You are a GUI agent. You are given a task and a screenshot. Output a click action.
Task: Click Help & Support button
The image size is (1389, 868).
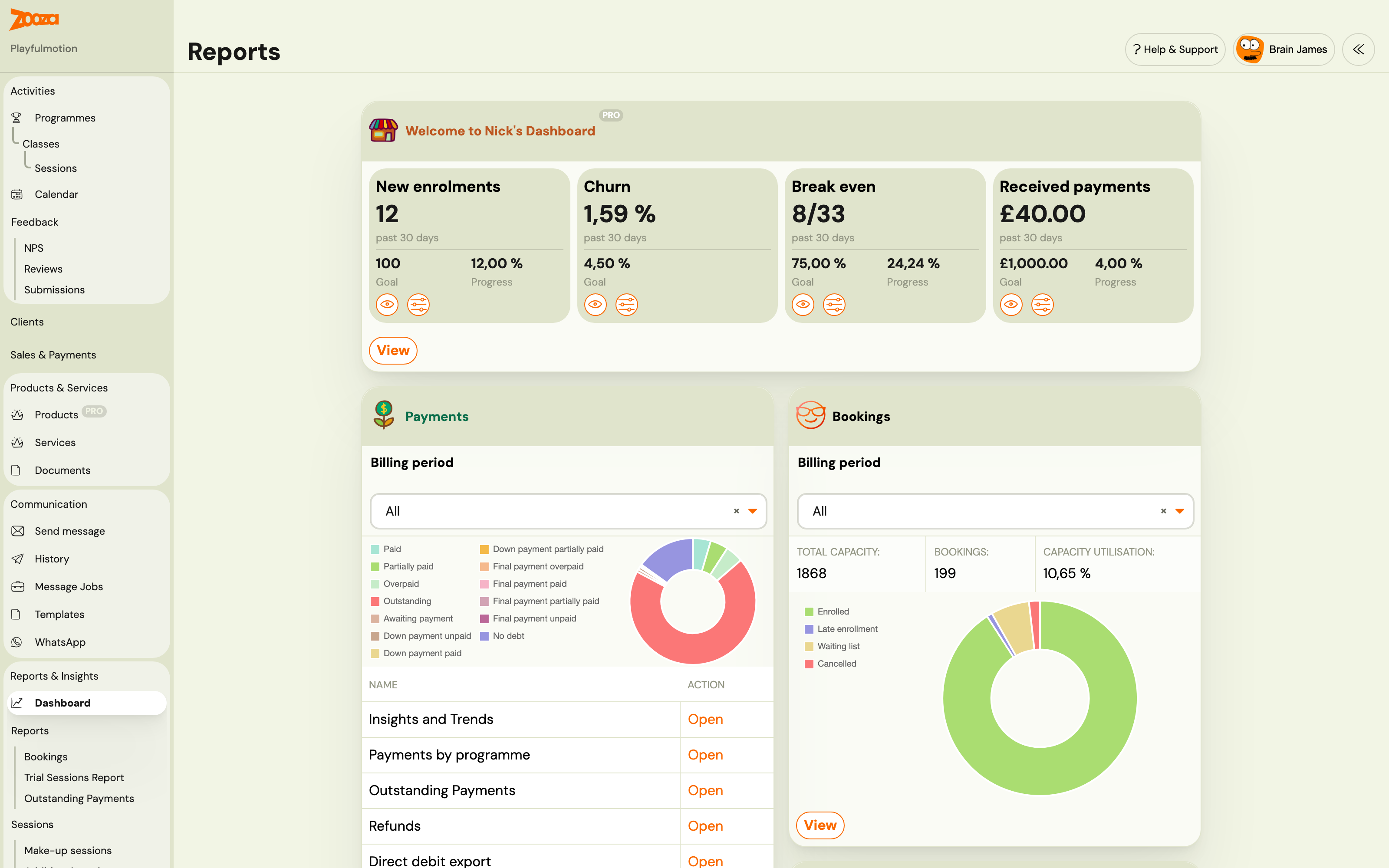point(1175,49)
